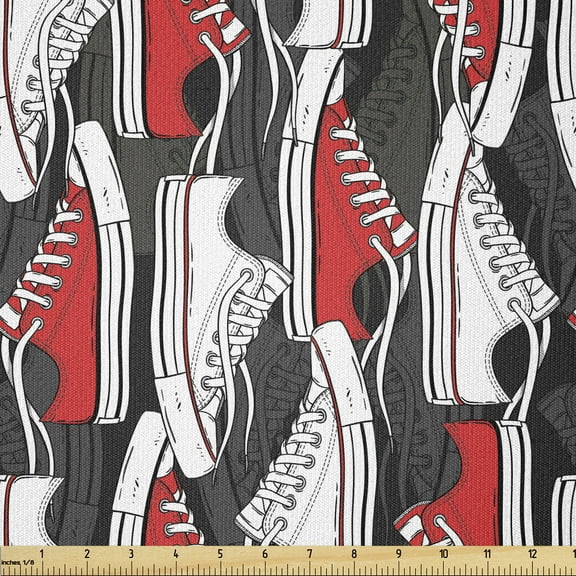Click the ruler number 1
This screenshot has width=576, height=576.
click(42, 554)
